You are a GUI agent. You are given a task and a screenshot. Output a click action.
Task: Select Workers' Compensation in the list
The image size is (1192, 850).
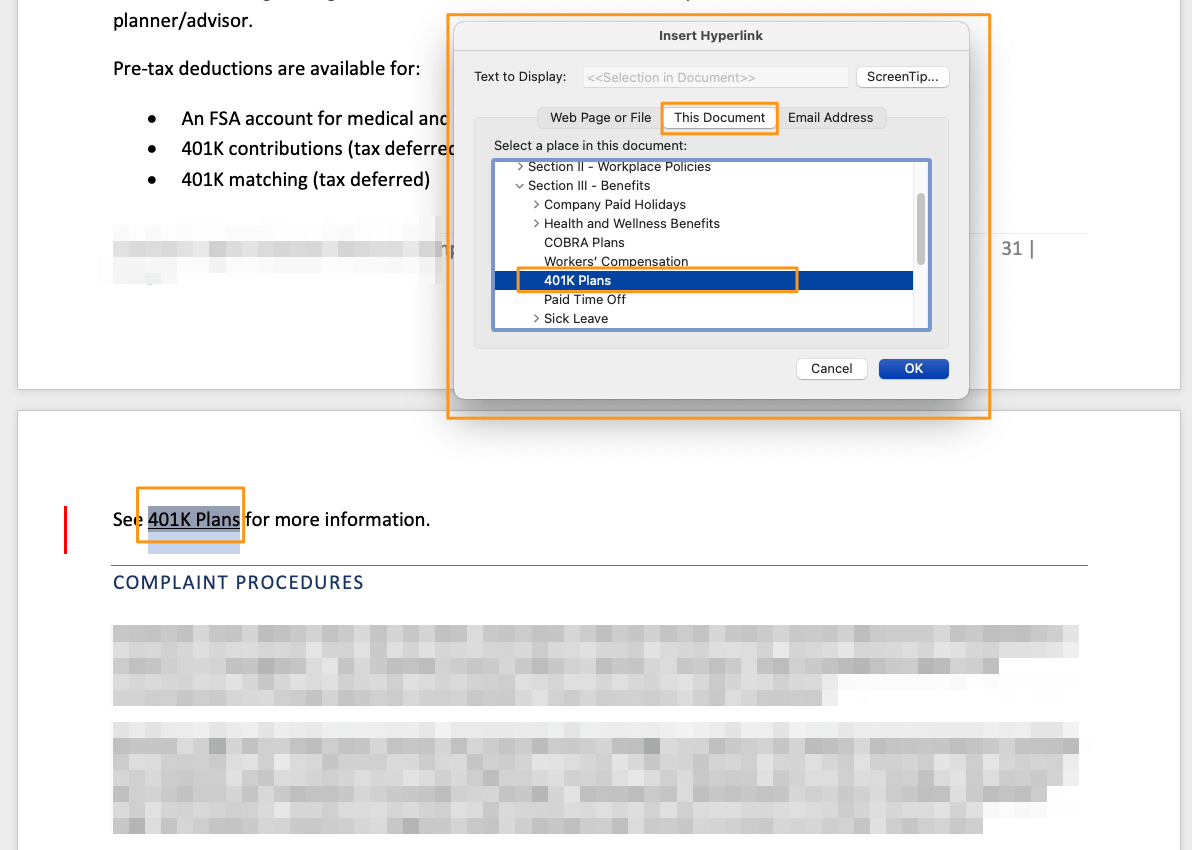[616, 262]
